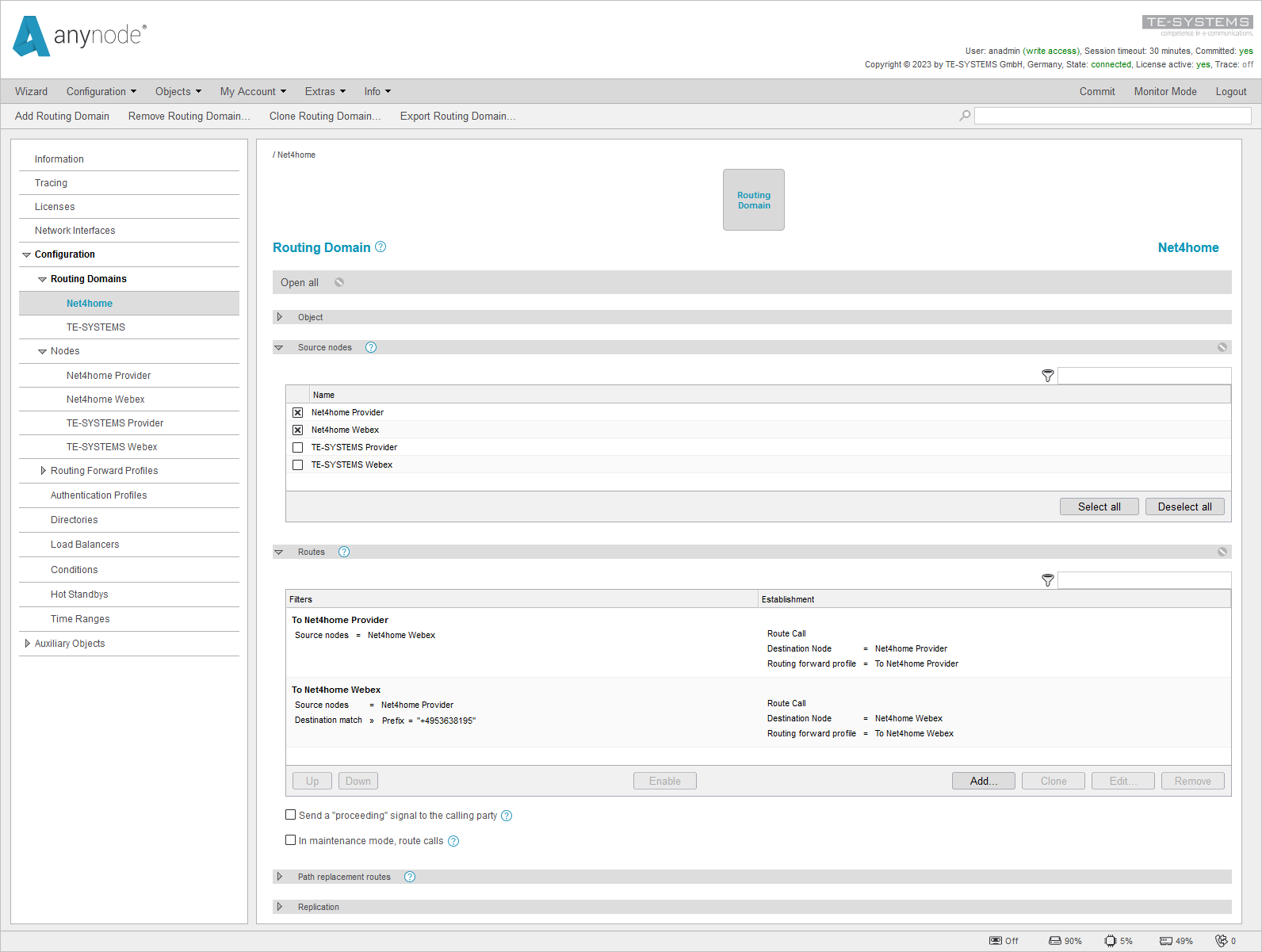The width and height of the screenshot is (1262, 952).
Task: Click Select all button
Action: (x=1099, y=507)
